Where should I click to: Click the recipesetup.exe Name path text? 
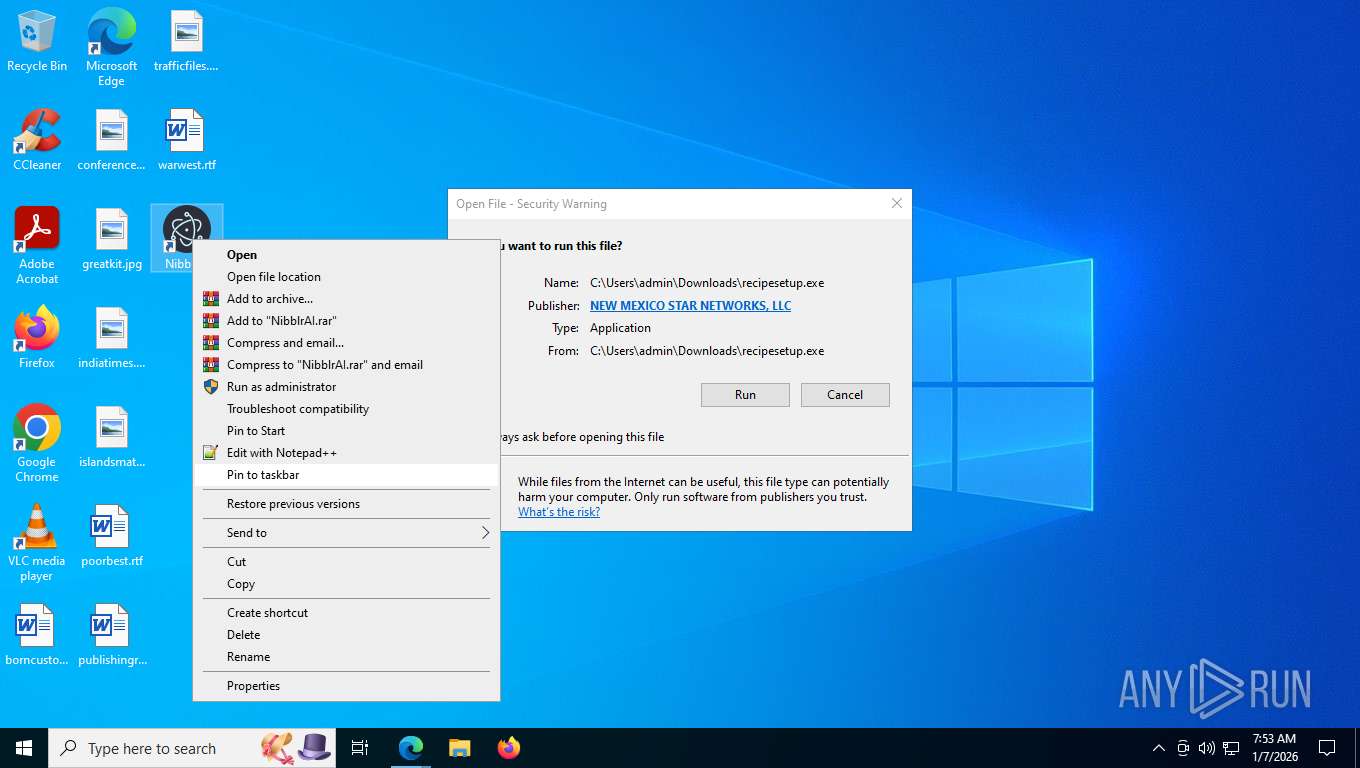[707, 283]
